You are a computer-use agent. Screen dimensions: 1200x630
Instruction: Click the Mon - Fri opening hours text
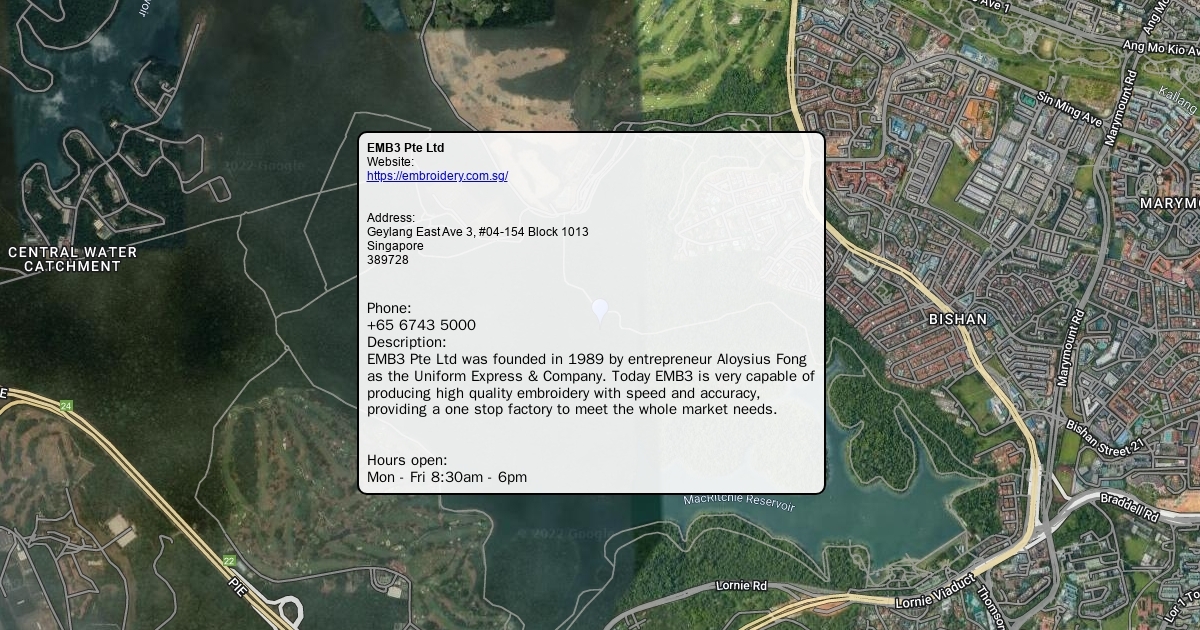pos(446,477)
